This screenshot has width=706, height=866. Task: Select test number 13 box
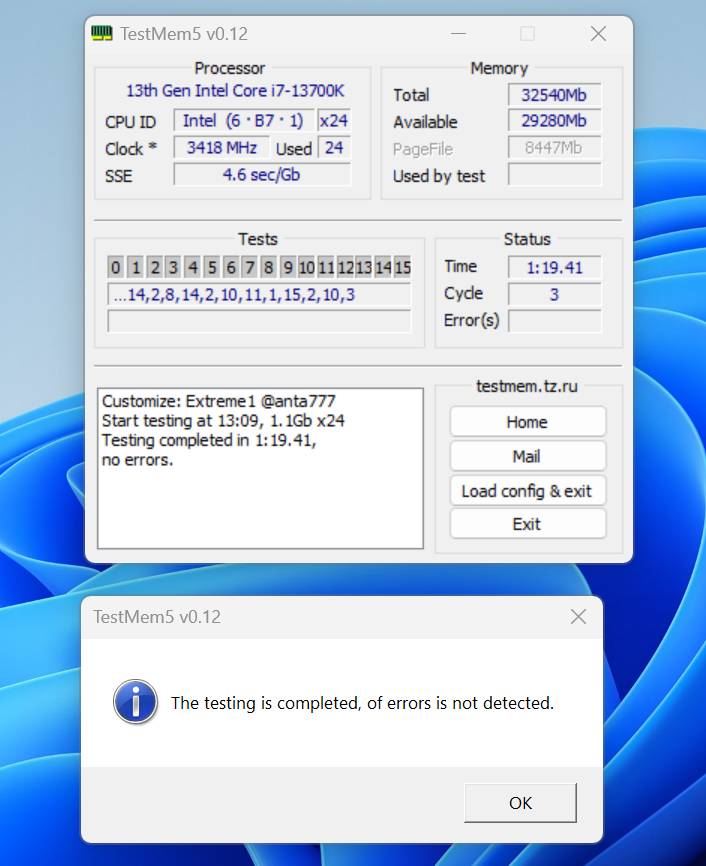363,267
